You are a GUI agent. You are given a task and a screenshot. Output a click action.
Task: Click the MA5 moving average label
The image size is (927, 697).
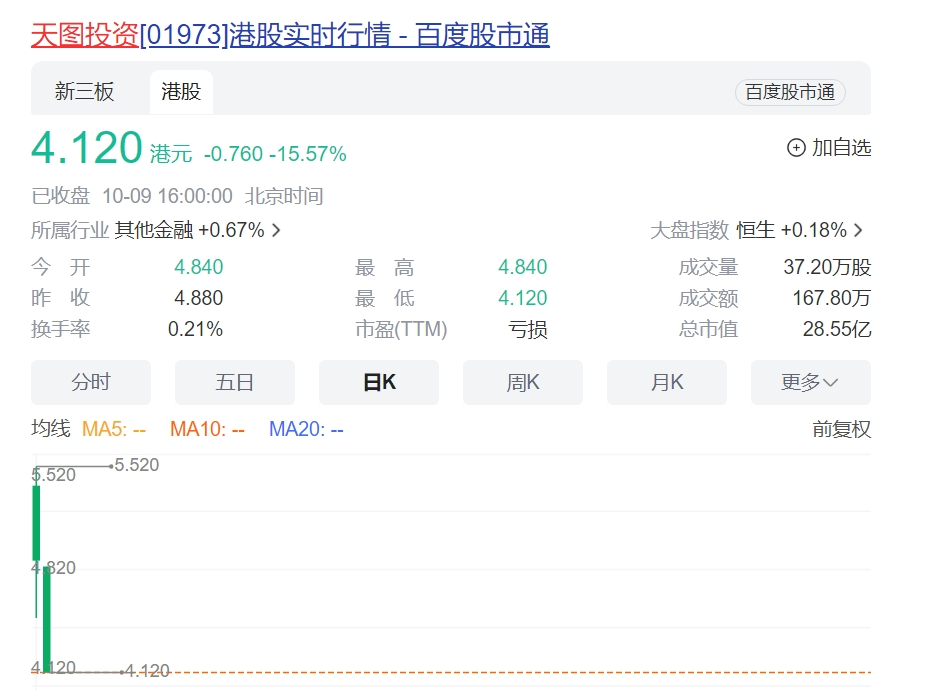tap(113, 429)
